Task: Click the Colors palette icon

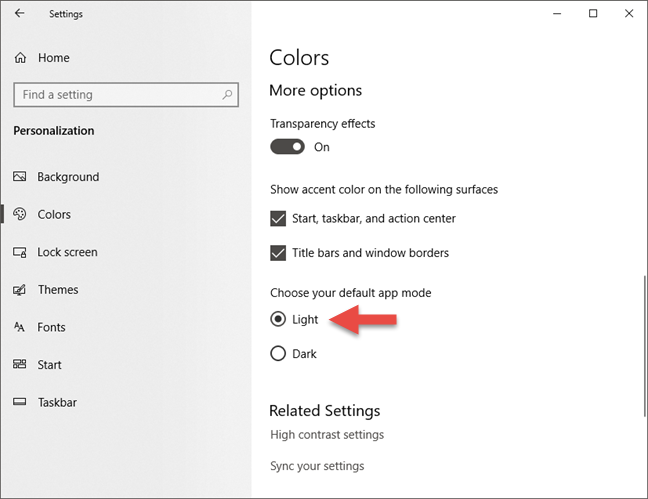Action: click(x=19, y=214)
